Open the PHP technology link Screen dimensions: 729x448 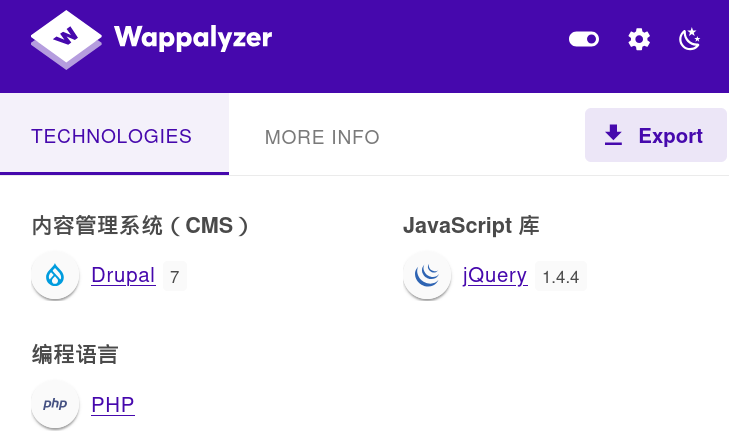point(112,405)
